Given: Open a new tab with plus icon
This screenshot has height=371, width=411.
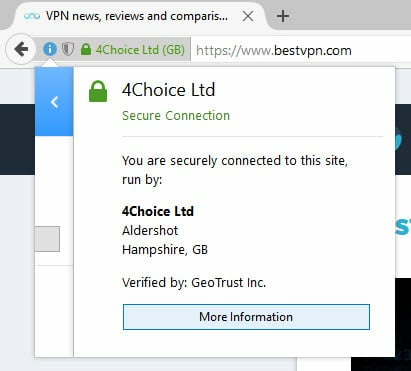Looking at the screenshot, I should (283, 16).
